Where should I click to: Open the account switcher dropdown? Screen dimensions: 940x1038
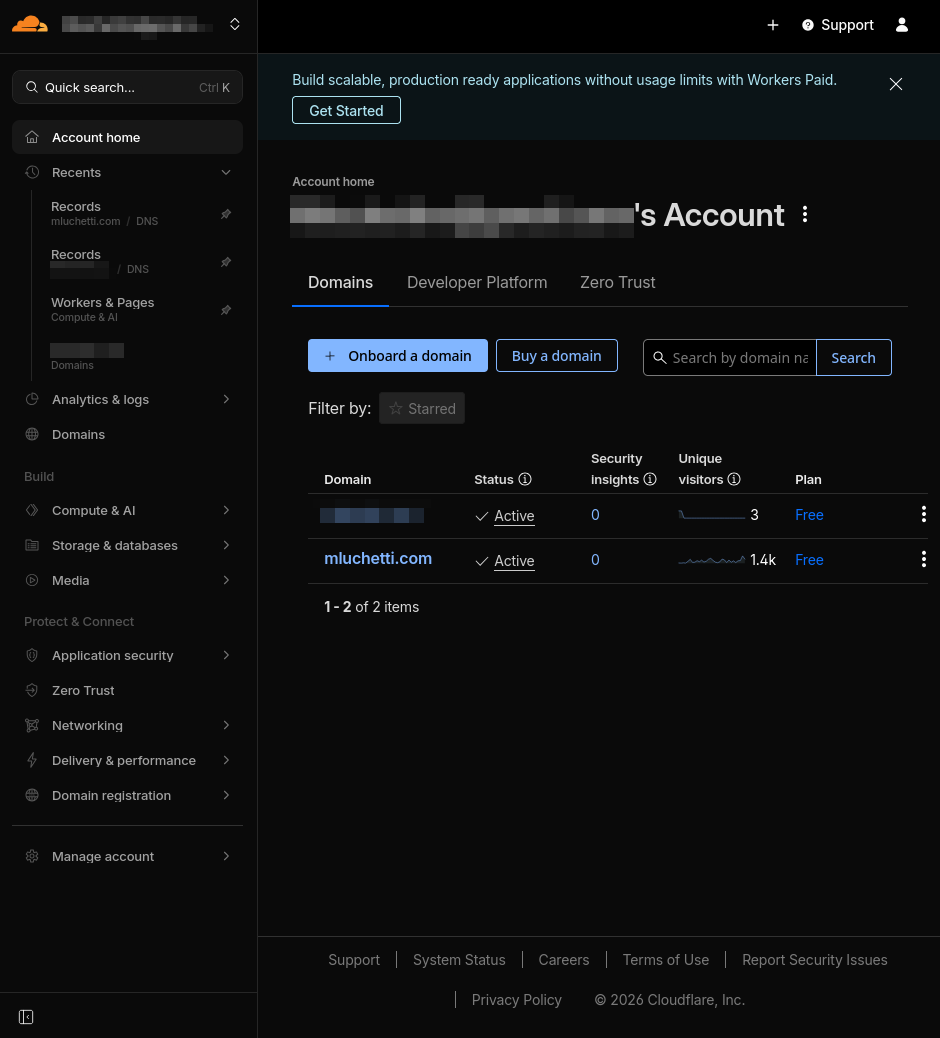point(235,24)
